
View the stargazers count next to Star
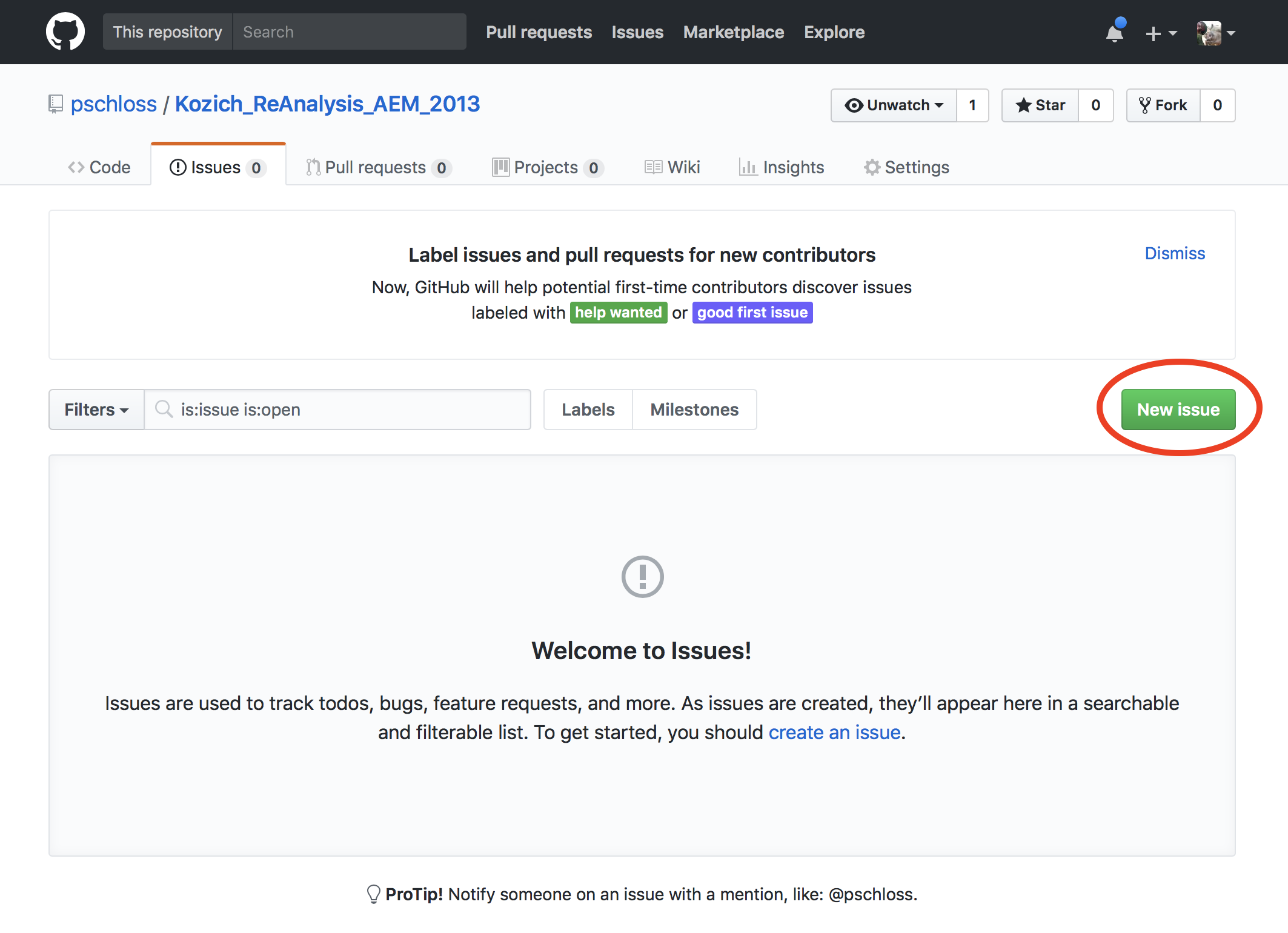(x=1096, y=105)
